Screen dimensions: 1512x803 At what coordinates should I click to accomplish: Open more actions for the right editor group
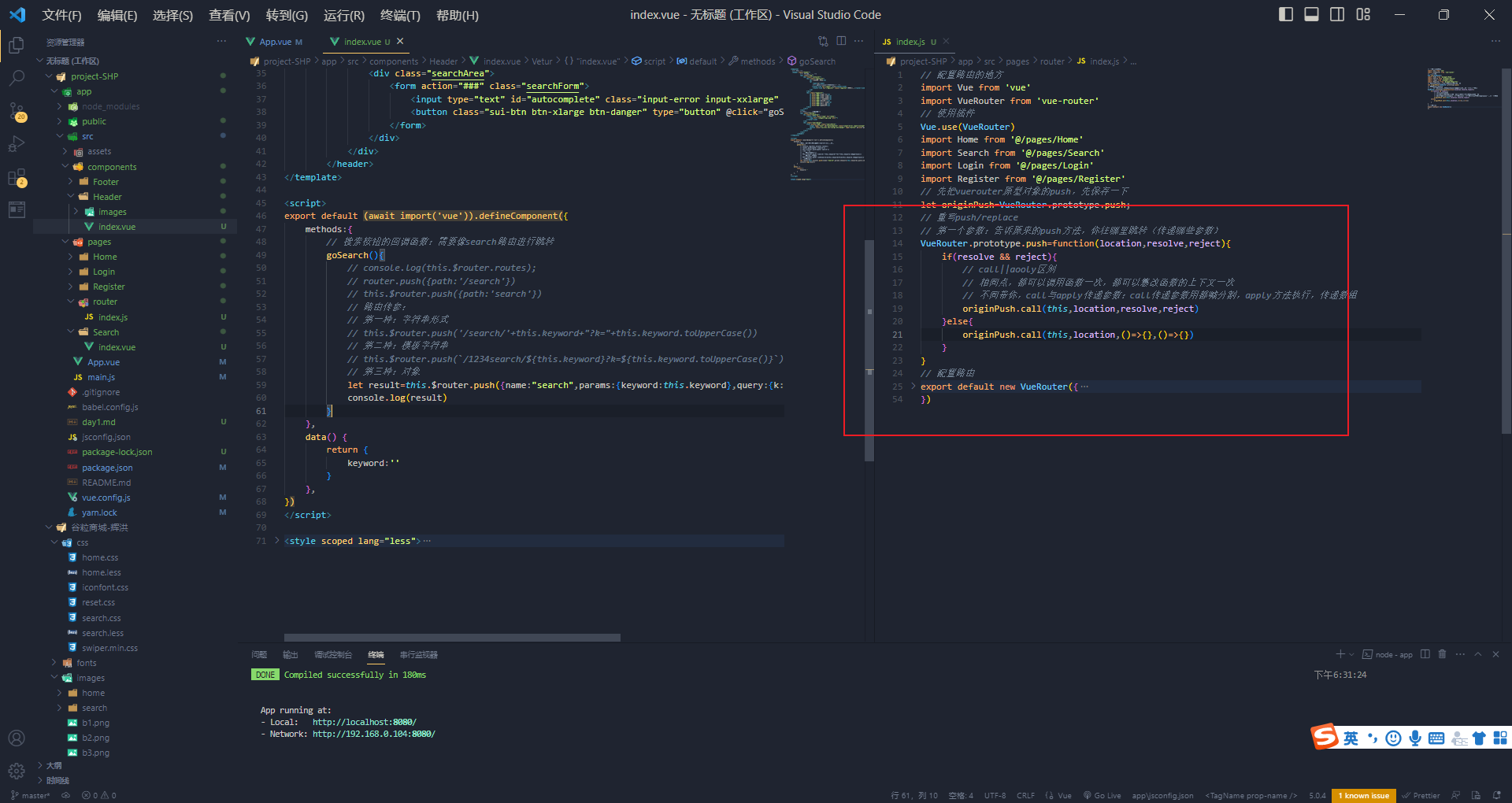[x=1495, y=41]
